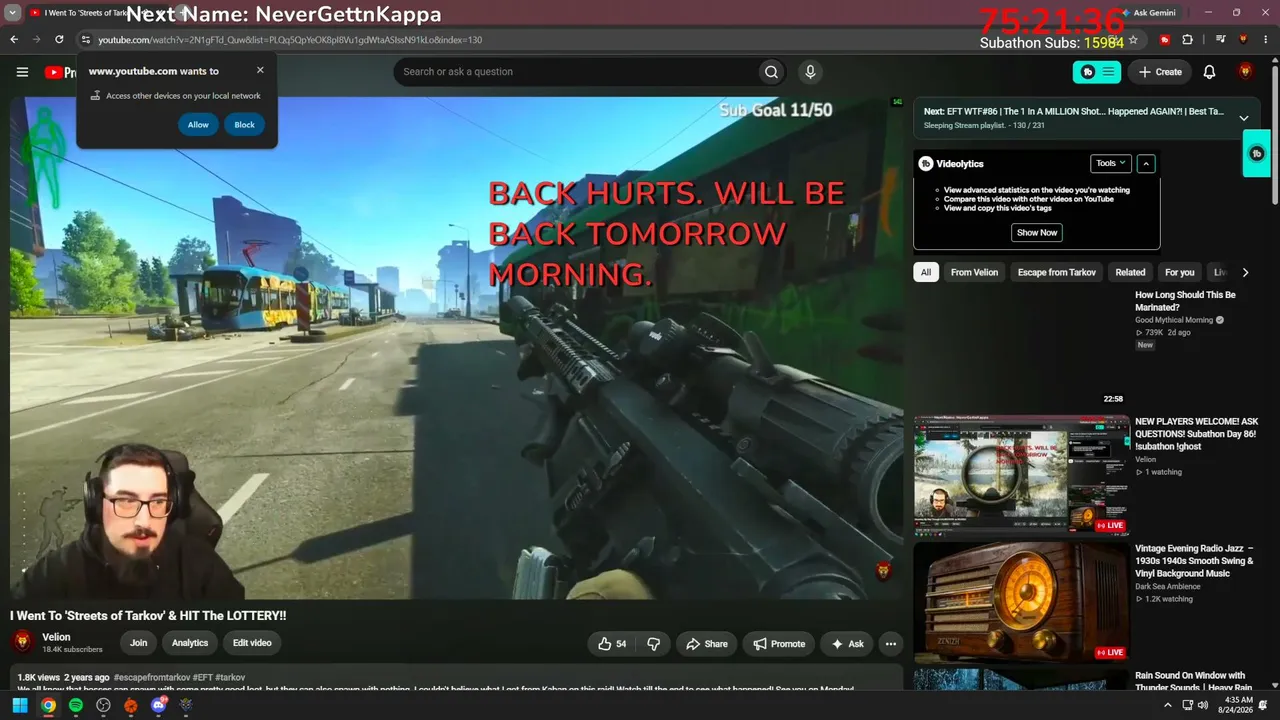View site information in address bar
The image size is (1280, 720).
(86, 40)
